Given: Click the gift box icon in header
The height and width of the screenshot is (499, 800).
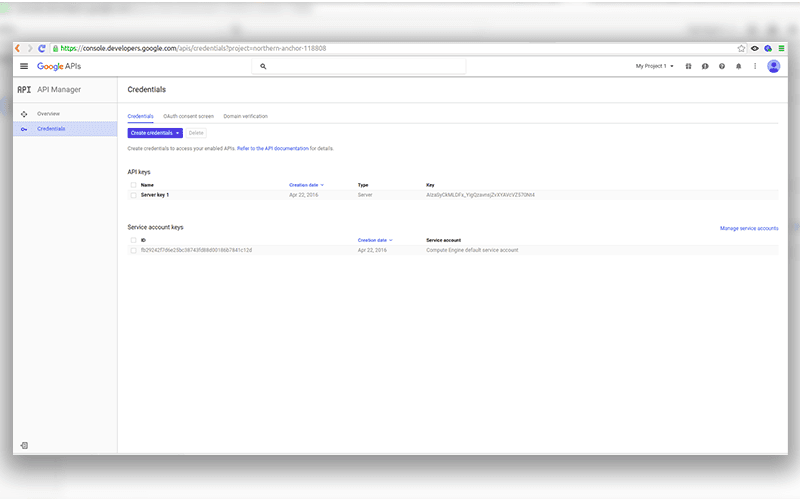Looking at the screenshot, I should coord(688,66).
